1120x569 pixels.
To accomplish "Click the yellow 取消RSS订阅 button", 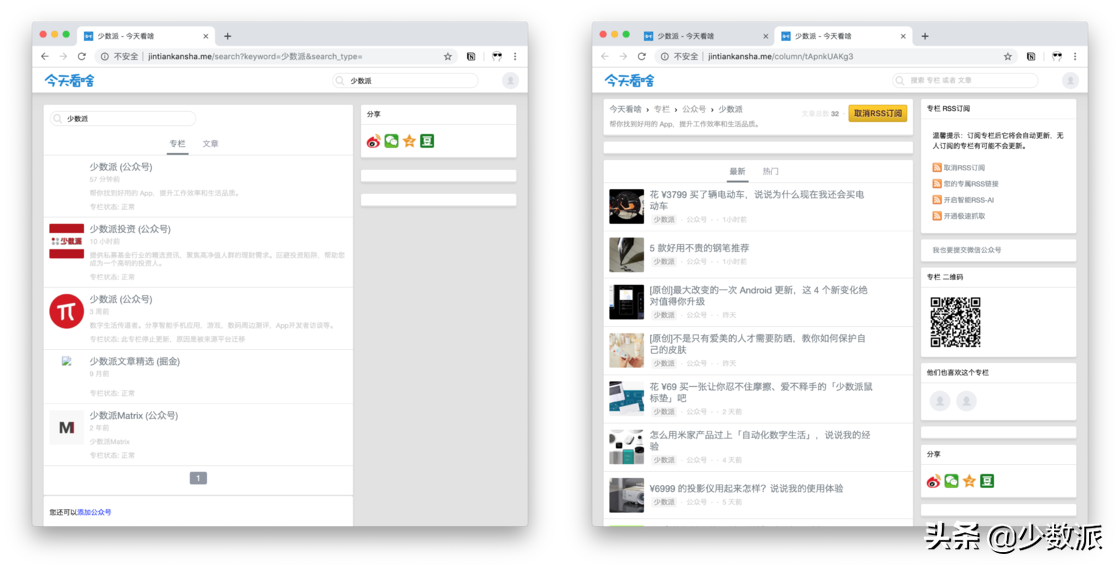I will (x=878, y=114).
